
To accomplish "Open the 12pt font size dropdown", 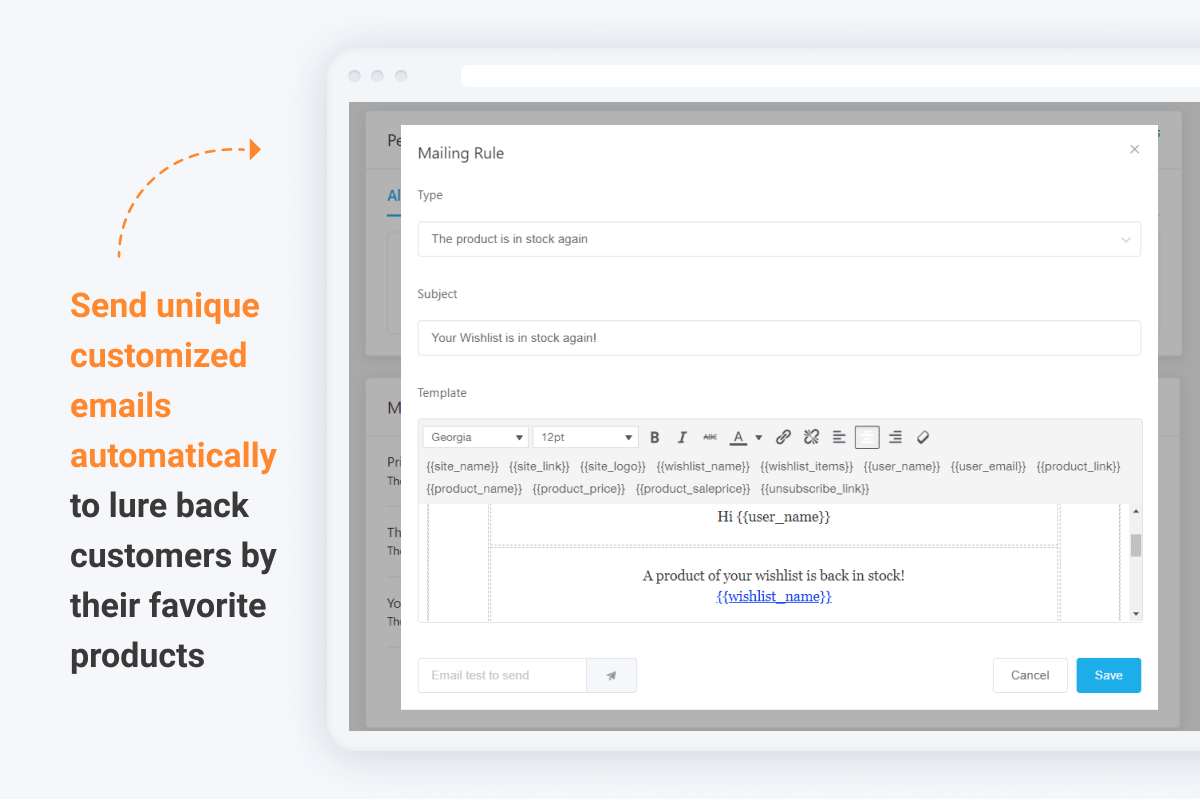I will pos(585,437).
